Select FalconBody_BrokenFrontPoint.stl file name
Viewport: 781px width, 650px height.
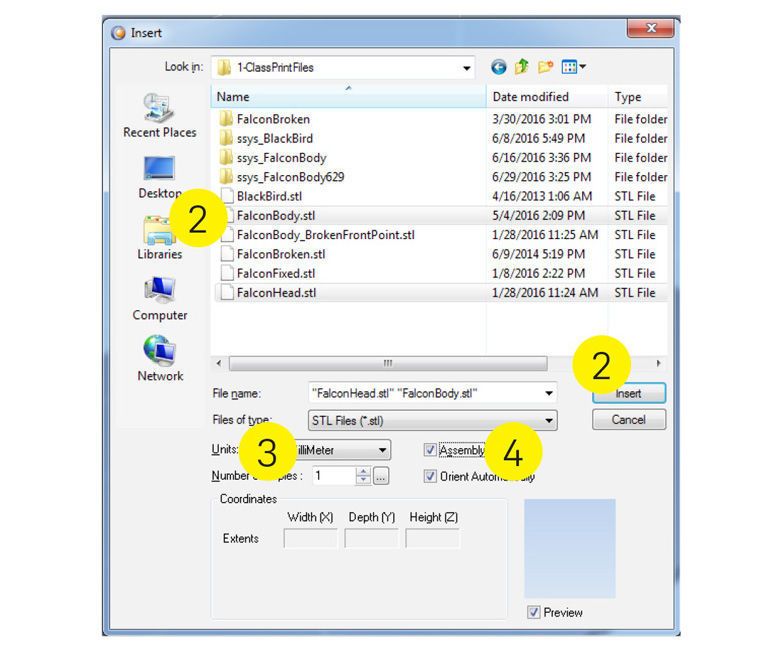tap(326, 235)
